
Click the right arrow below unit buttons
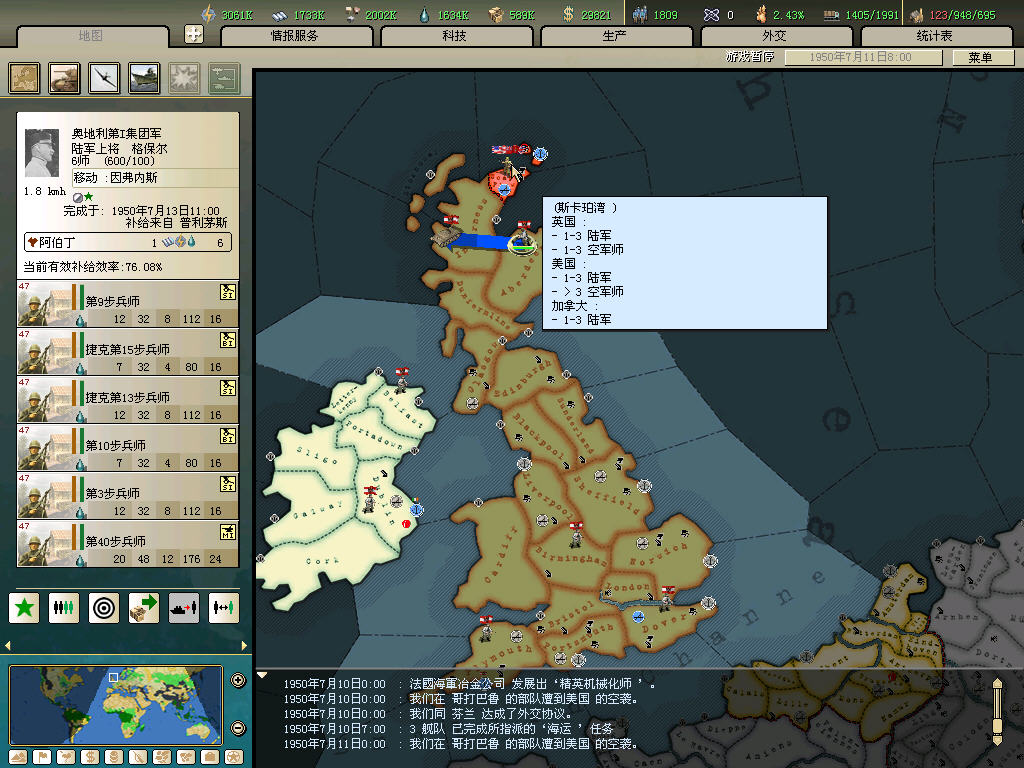point(244,646)
